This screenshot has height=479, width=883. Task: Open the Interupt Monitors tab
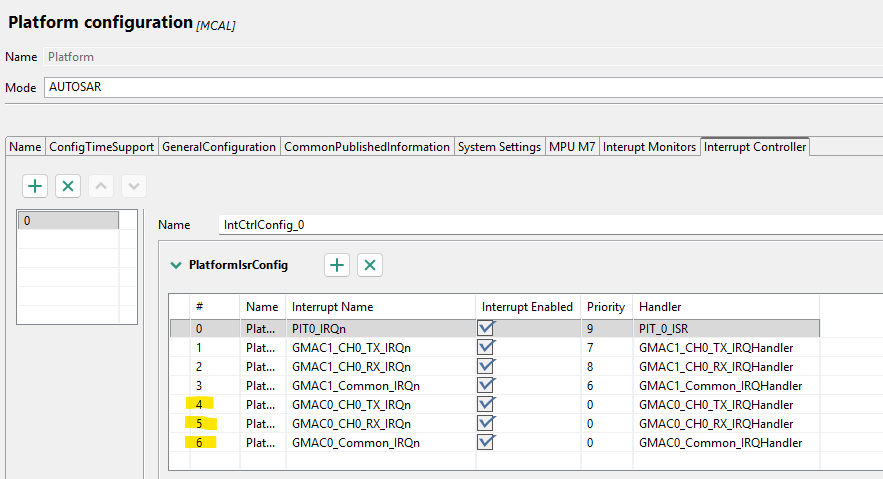pyautogui.click(x=649, y=147)
